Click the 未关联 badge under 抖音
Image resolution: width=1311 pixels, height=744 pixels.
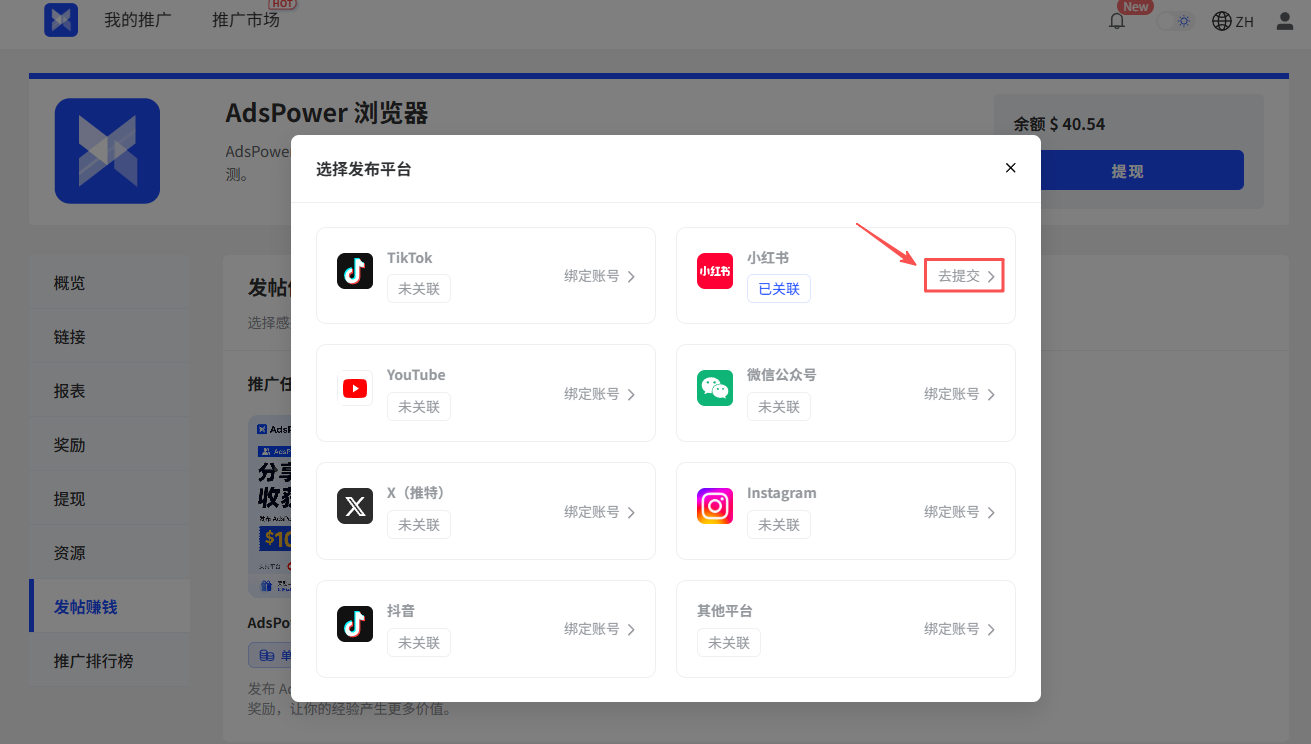[419, 643]
